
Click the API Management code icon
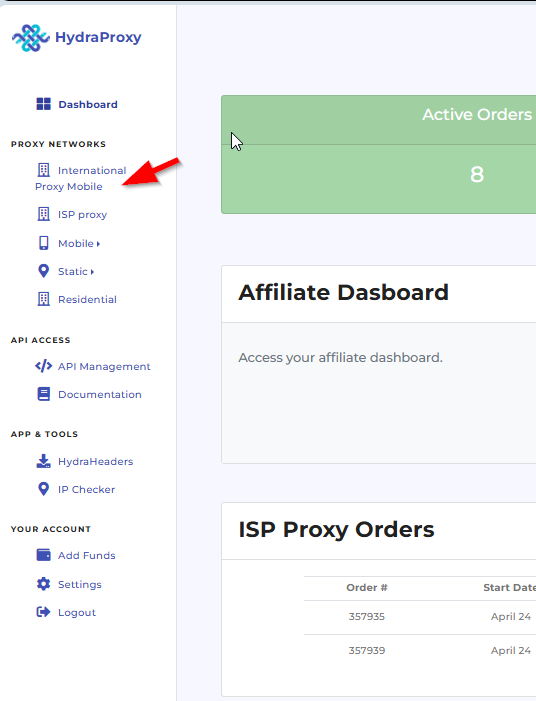coord(43,366)
